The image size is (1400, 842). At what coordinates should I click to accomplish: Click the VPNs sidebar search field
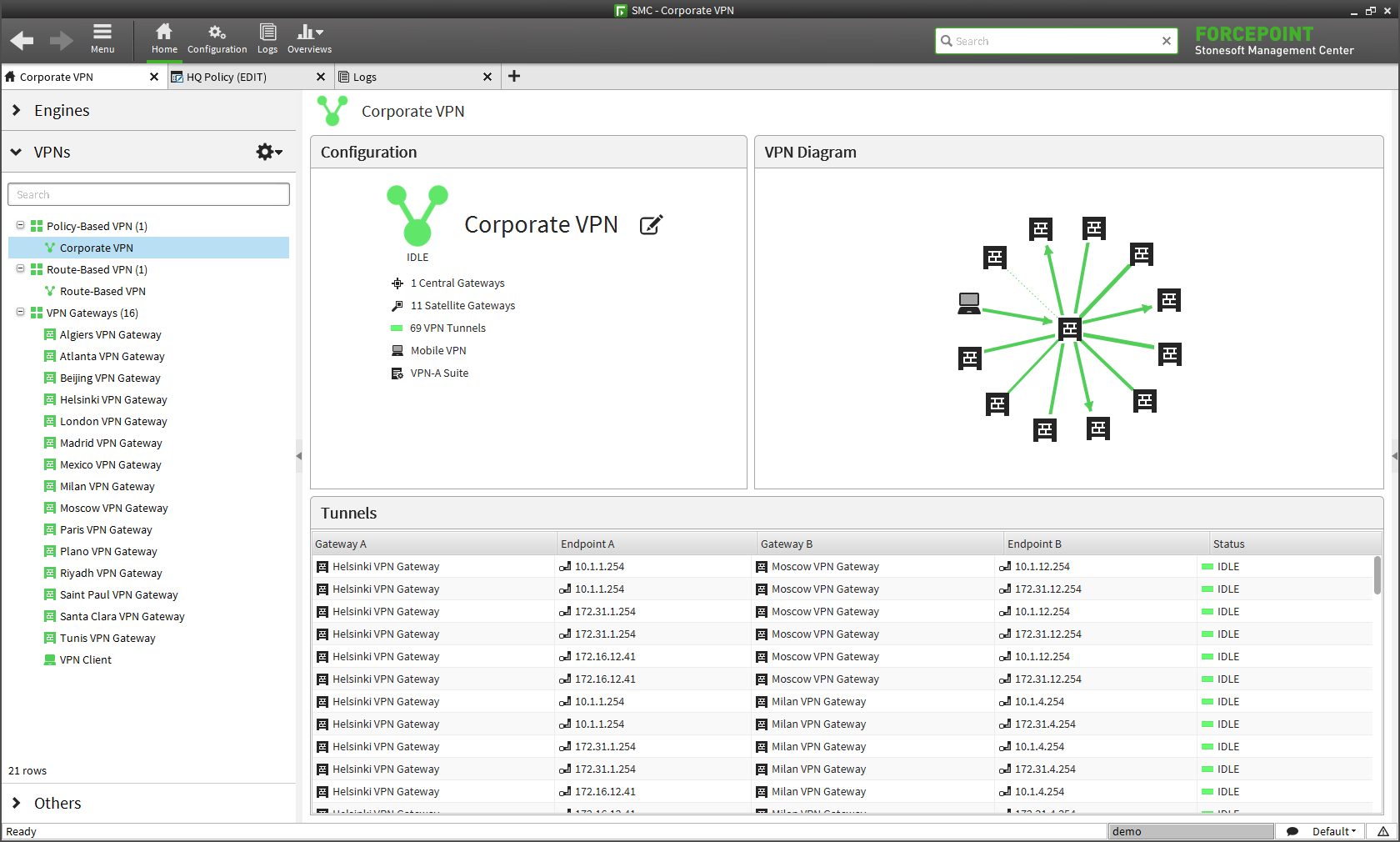(148, 194)
